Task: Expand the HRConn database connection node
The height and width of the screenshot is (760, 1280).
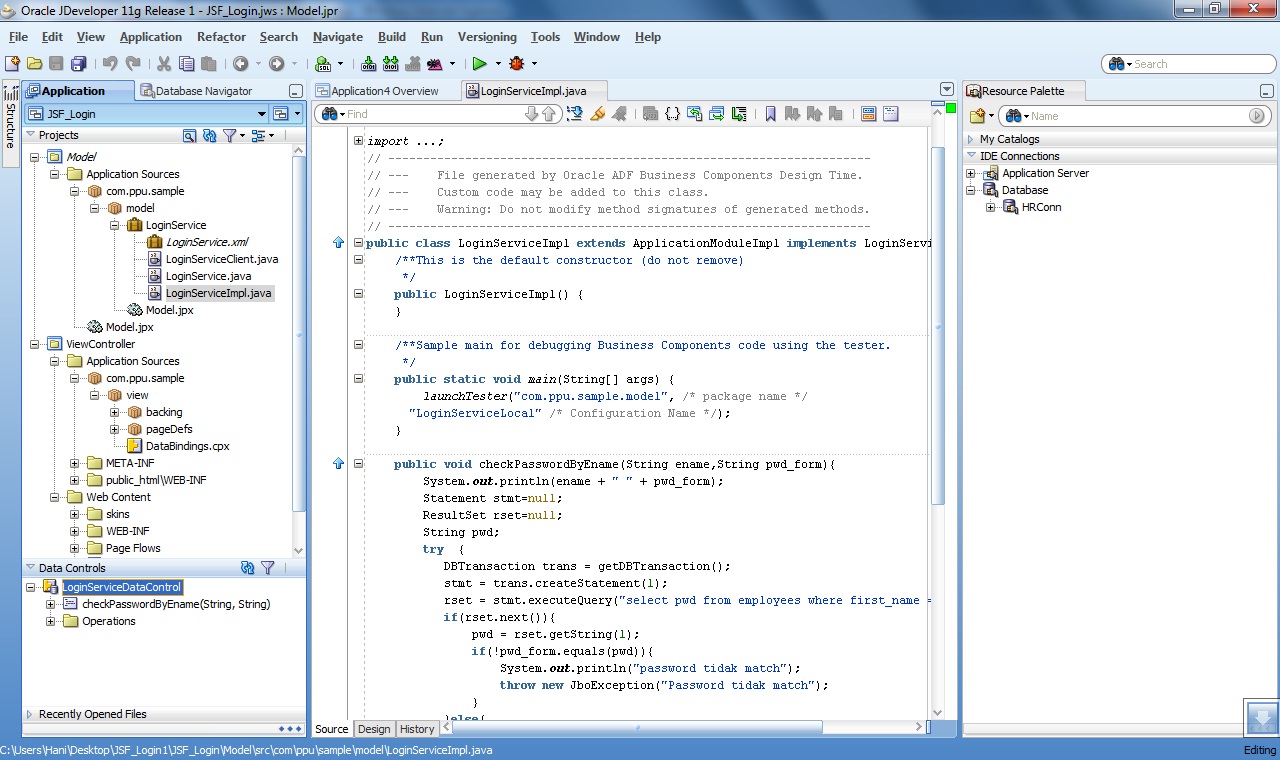Action: 990,207
